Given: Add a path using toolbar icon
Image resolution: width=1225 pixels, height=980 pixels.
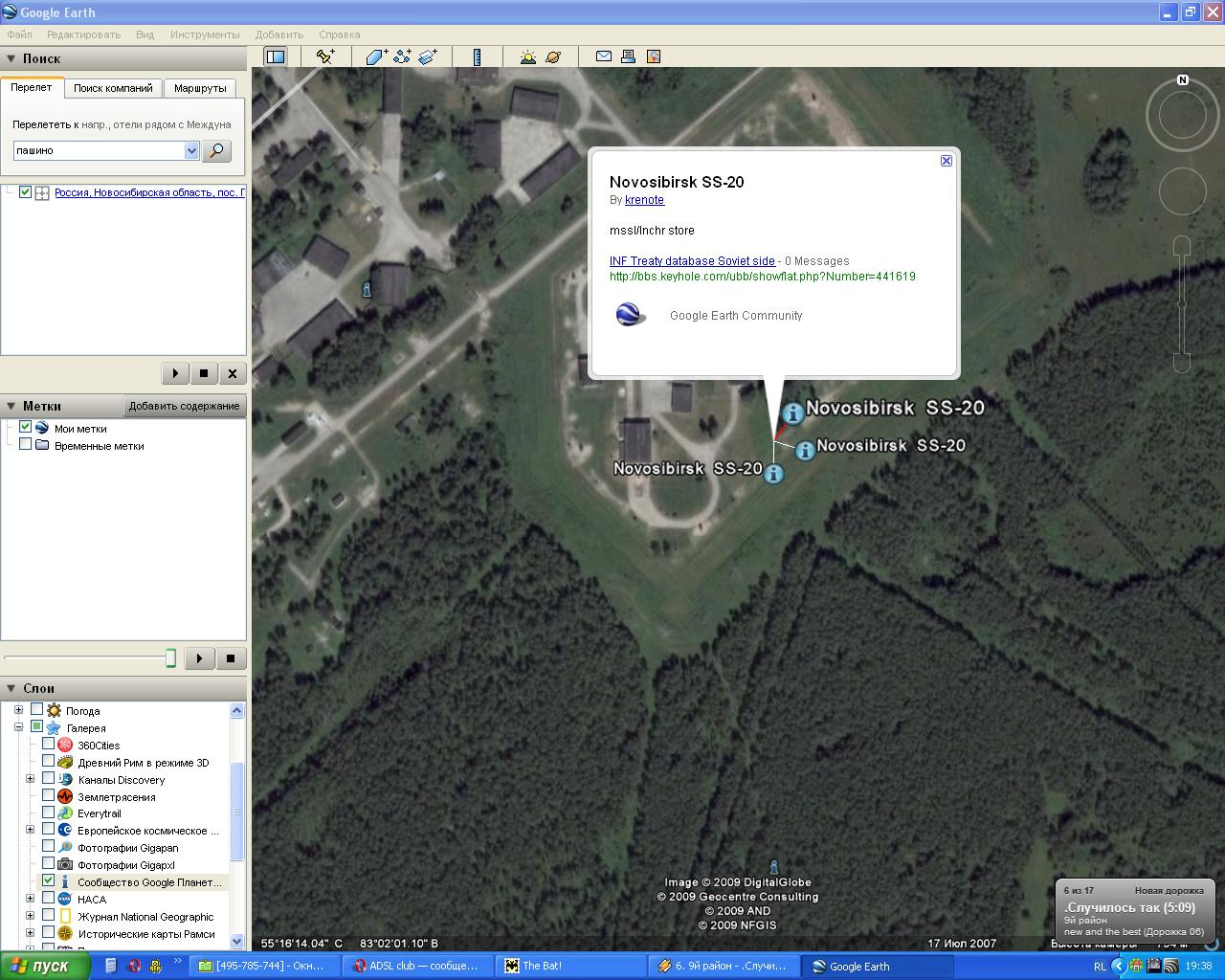Looking at the screenshot, I should tap(402, 56).
